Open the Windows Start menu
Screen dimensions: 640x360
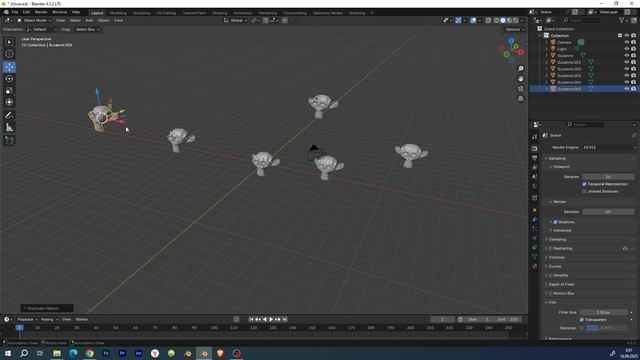coord(8,353)
